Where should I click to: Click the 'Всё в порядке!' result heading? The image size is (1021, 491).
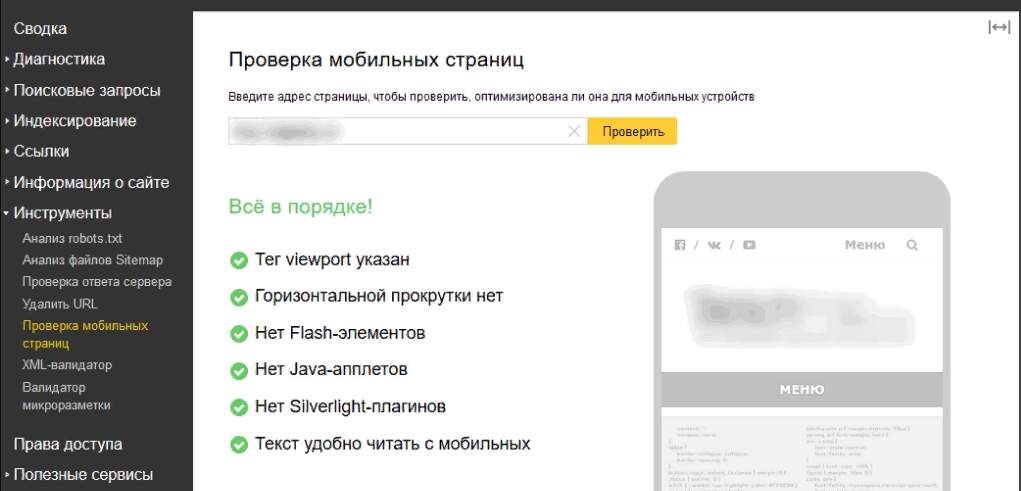point(301,207)
